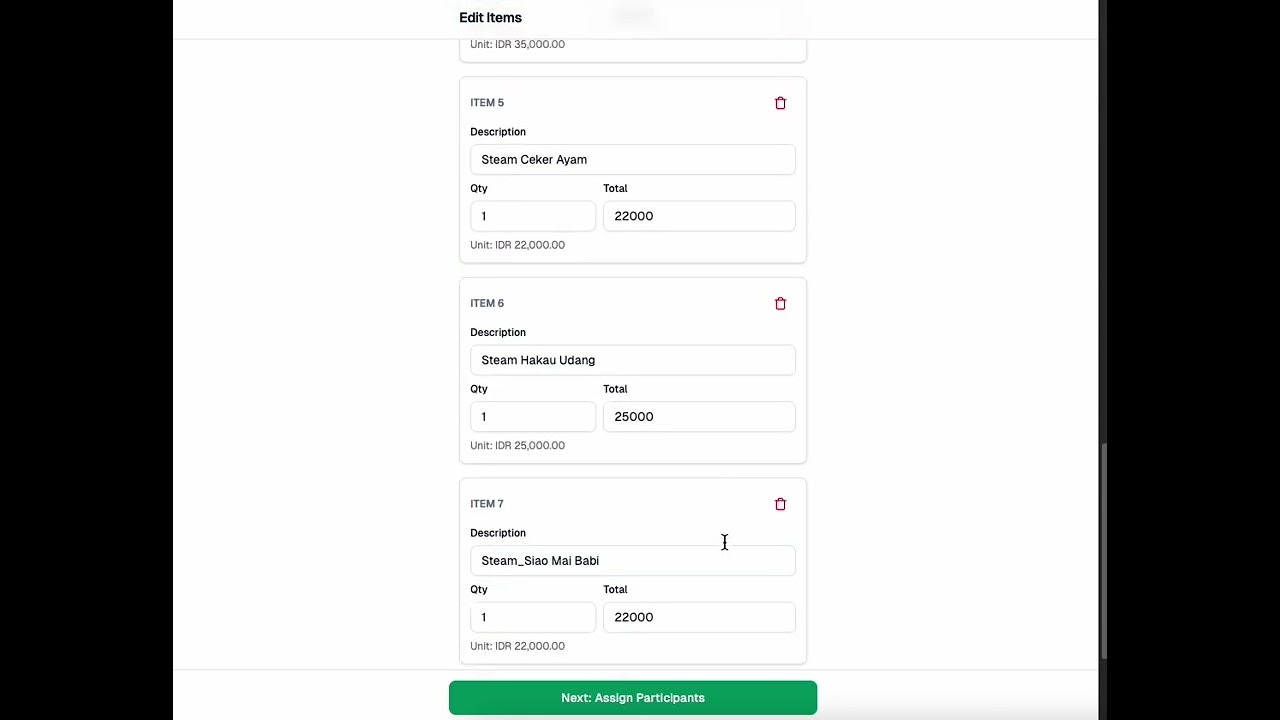Click the ITEM 6 card label

(x=487, y=303)
